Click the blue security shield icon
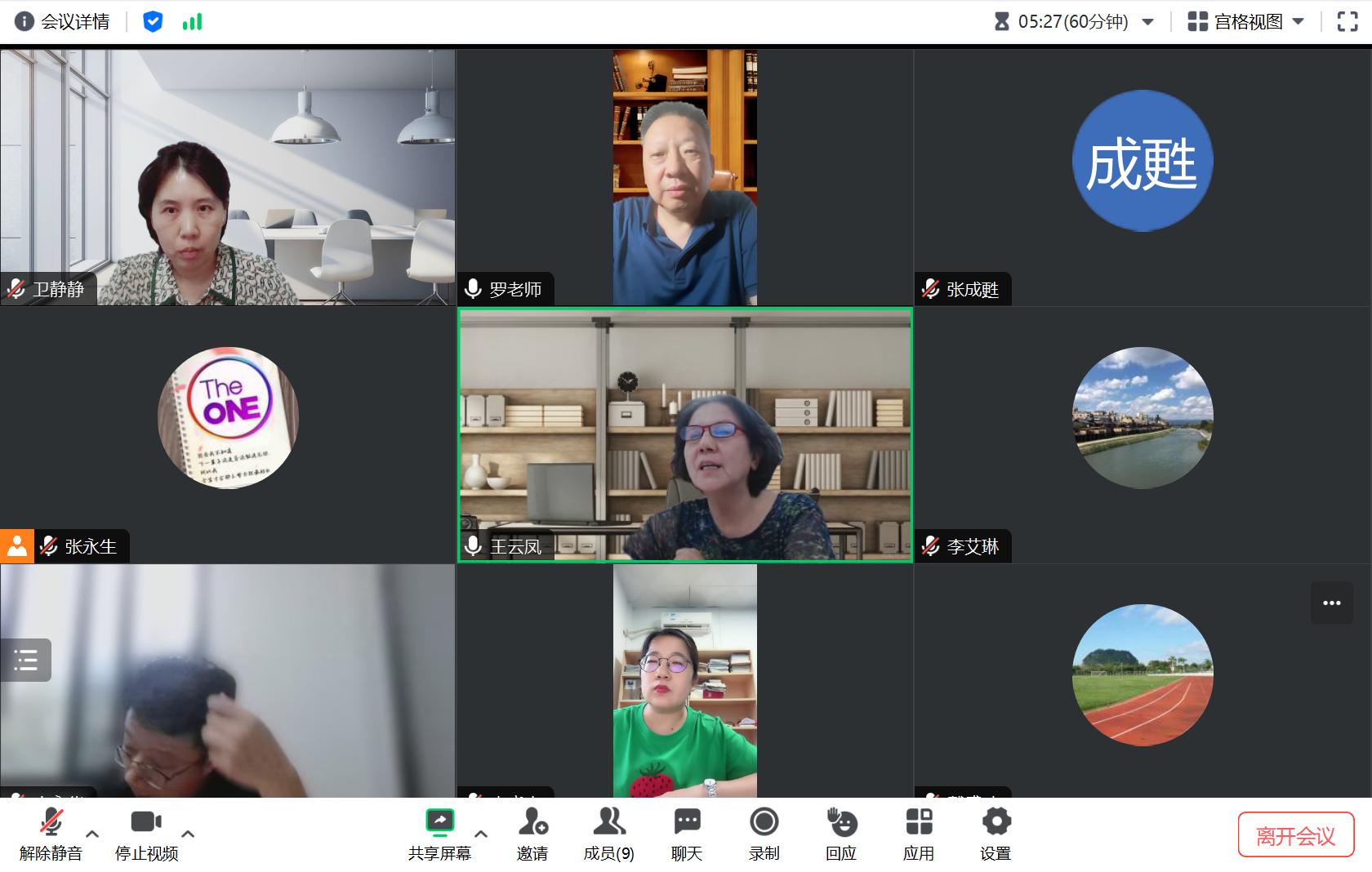Screen dimensions: 1372x872 point(153,21)
